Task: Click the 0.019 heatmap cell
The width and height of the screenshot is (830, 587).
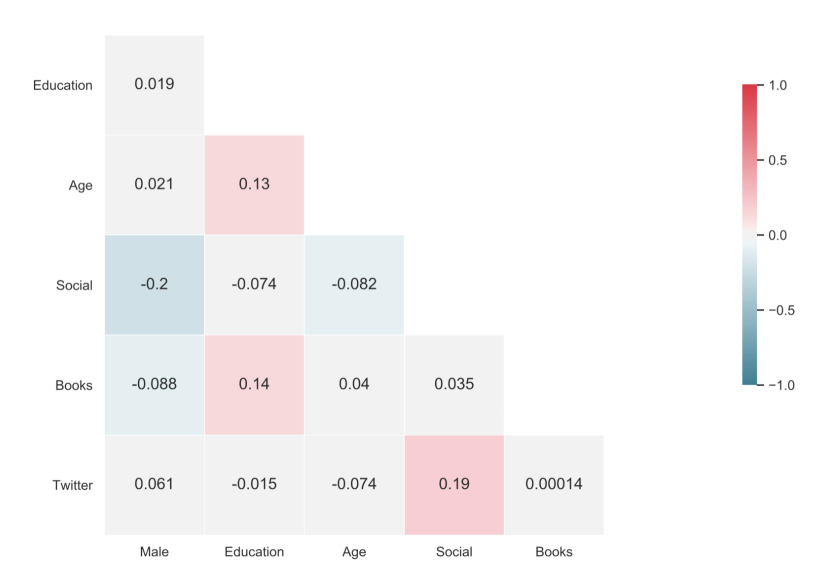Action: (x=154, y=85)
